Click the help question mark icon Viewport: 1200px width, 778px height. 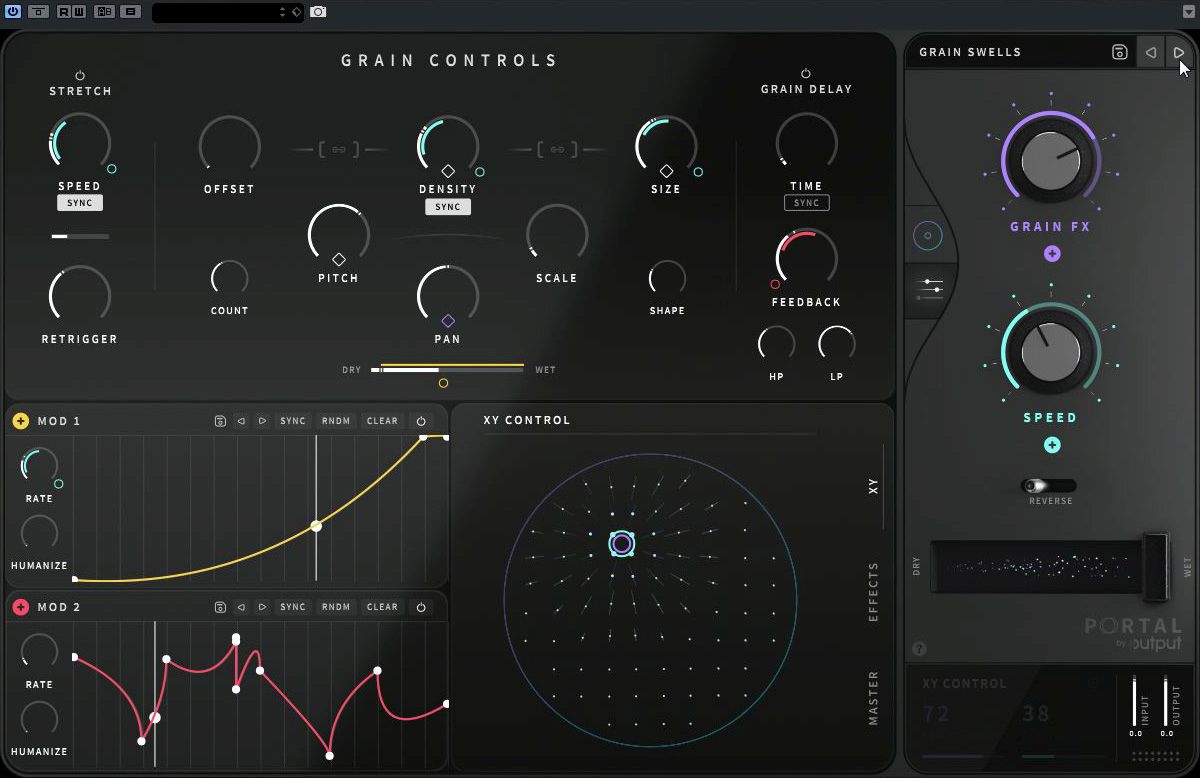click(x=920, y=649)
